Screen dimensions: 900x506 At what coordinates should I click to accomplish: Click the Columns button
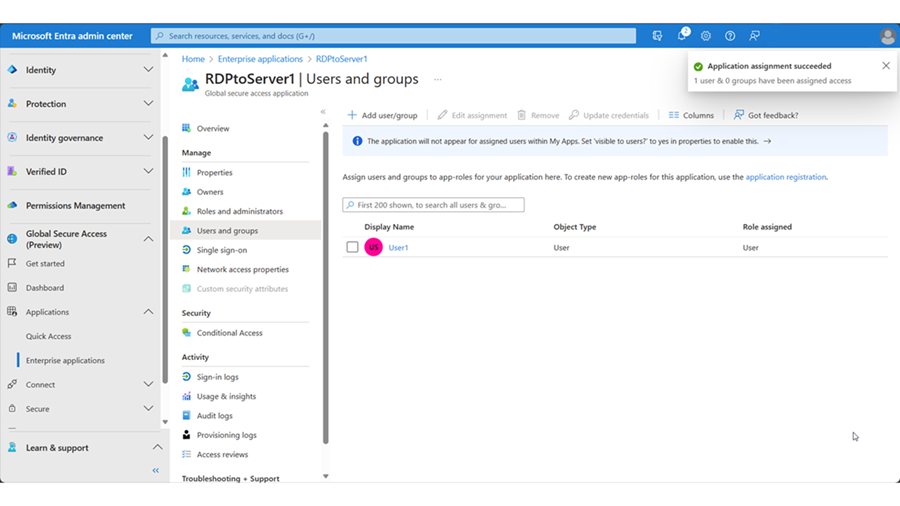691,115
